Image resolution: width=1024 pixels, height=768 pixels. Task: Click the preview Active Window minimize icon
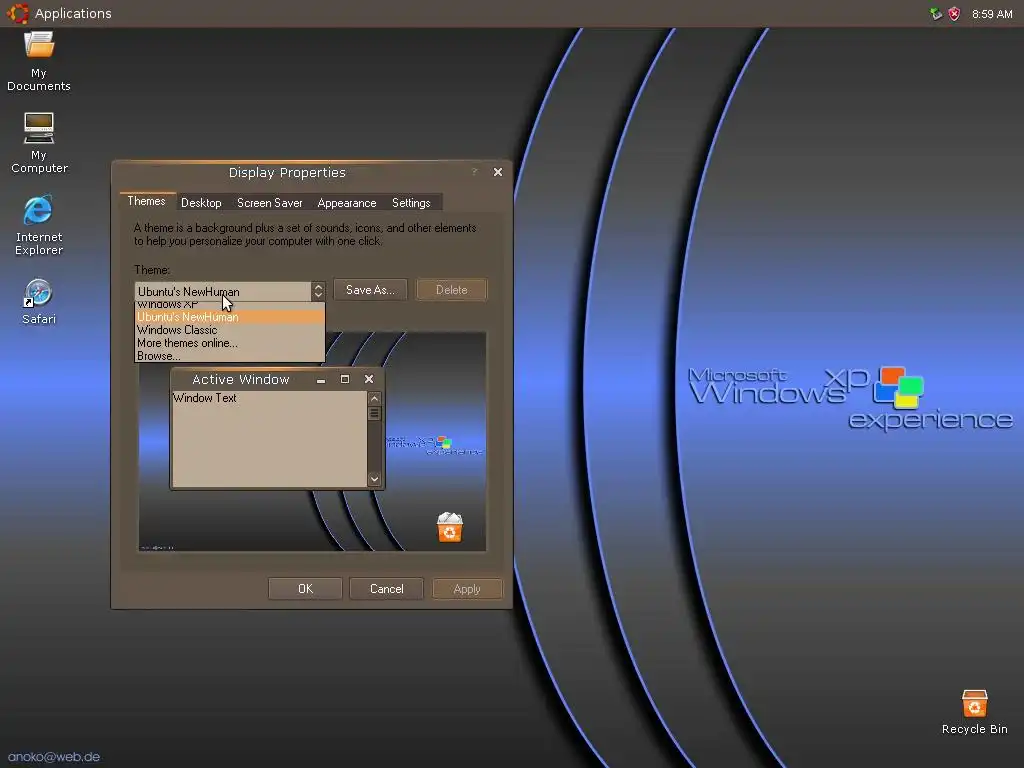(321, 379)
